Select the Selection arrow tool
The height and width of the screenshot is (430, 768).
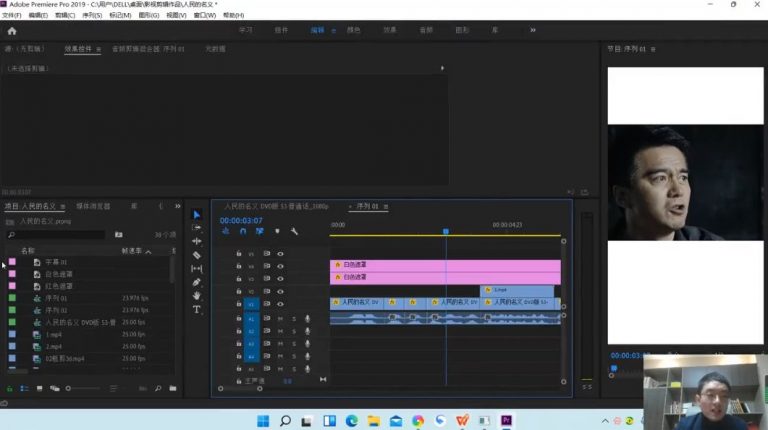[x=197, y=214]
